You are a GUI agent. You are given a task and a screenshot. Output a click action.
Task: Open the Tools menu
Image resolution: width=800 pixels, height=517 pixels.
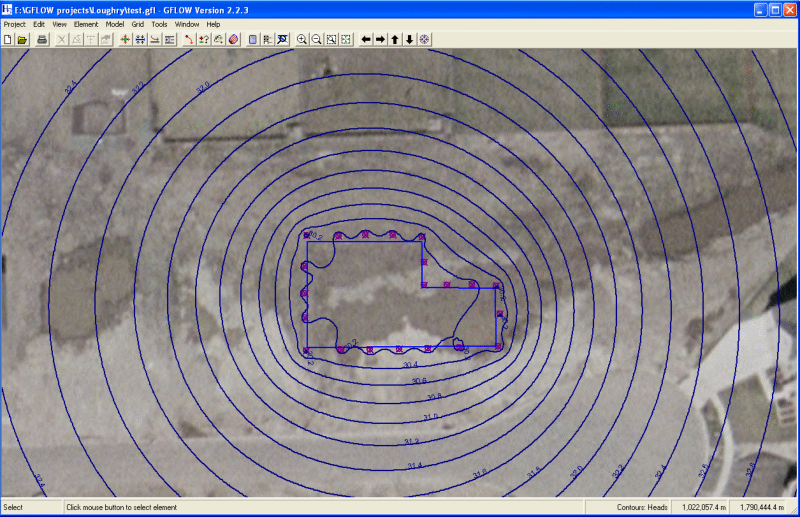click(x=159, y=24)
